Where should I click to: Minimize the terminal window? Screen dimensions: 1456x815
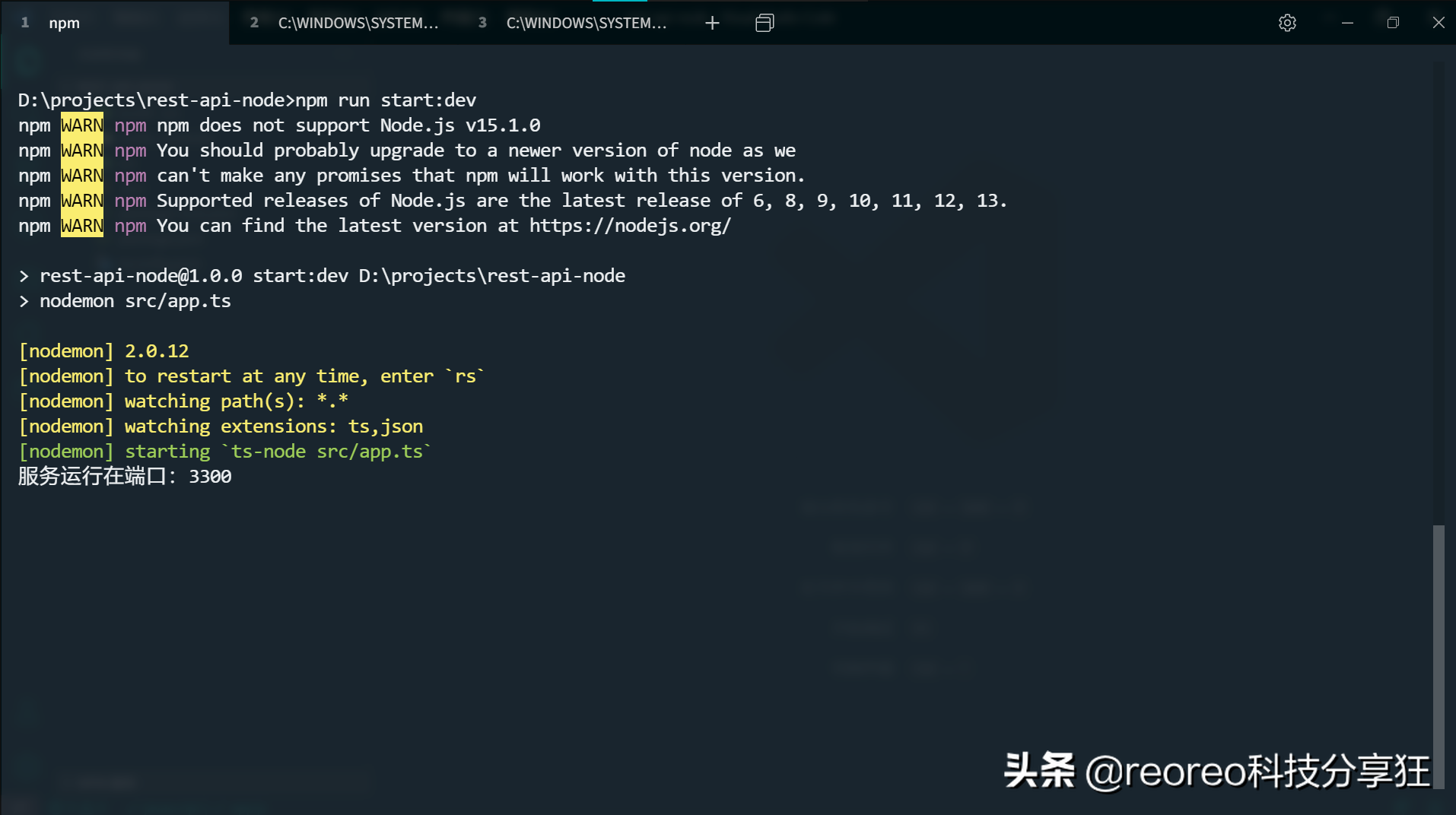click(x=1347, y=23)
